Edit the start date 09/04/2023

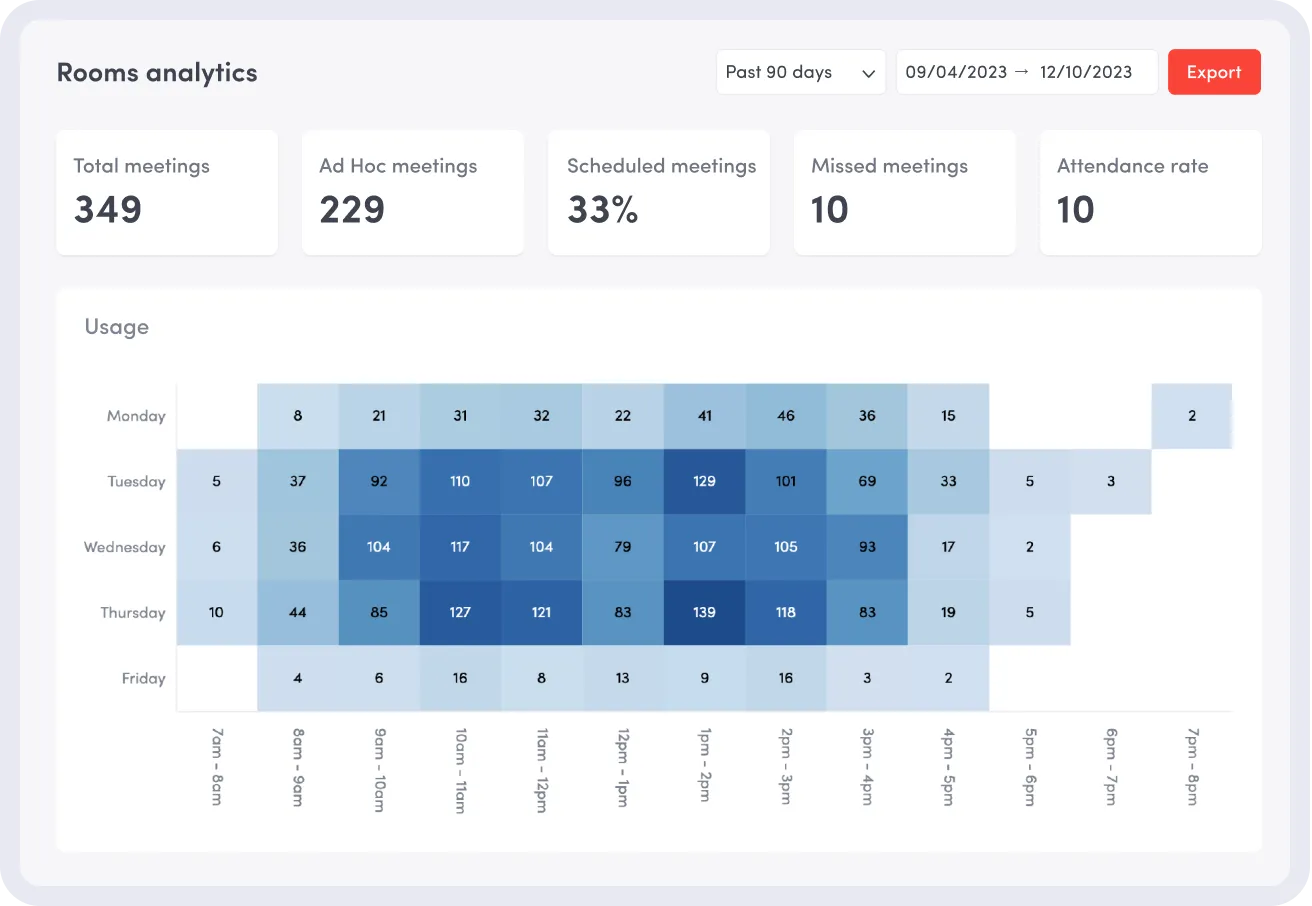[x=956, y=71]
